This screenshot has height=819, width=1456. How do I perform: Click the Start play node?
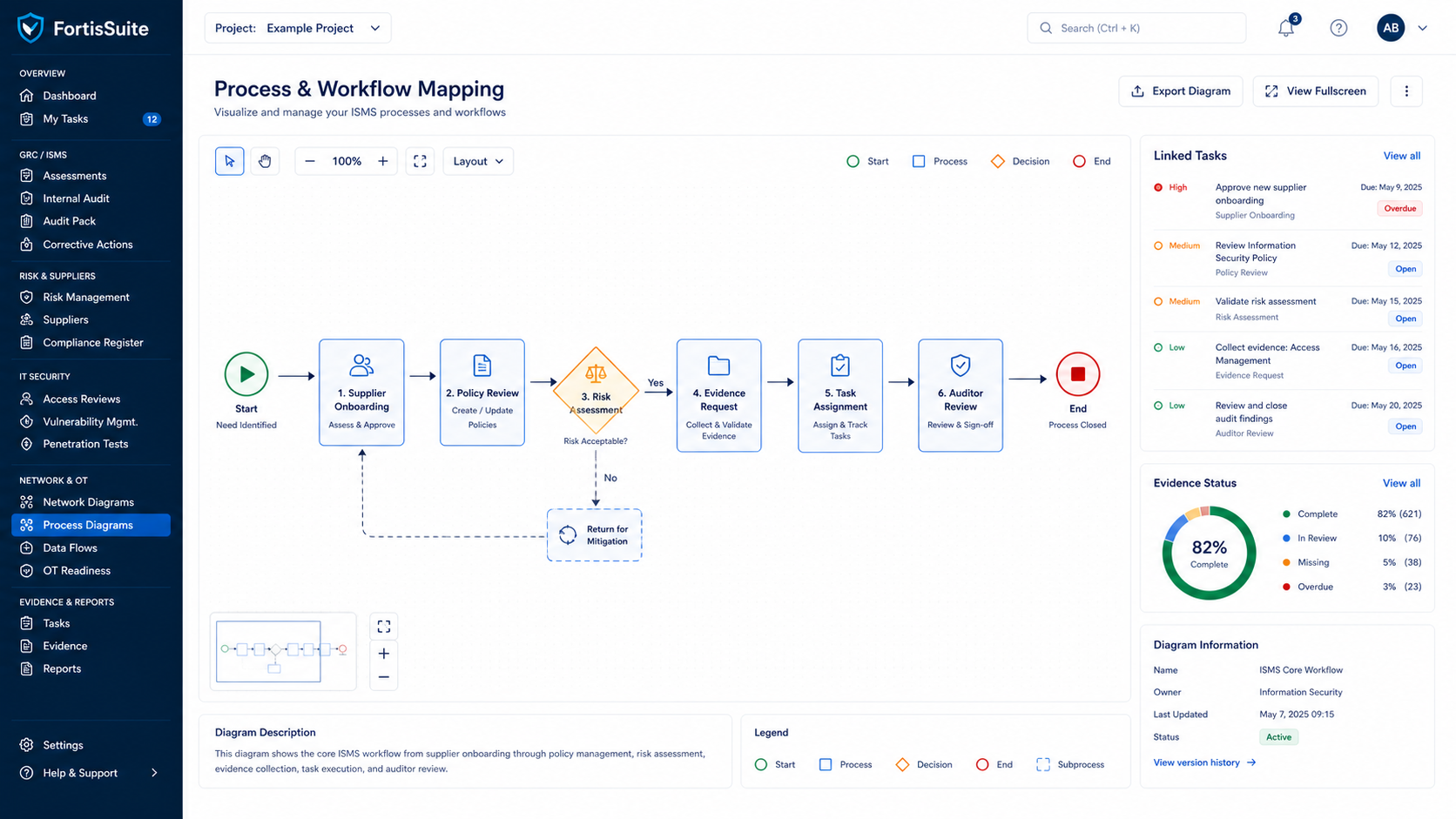pos(246,374)
